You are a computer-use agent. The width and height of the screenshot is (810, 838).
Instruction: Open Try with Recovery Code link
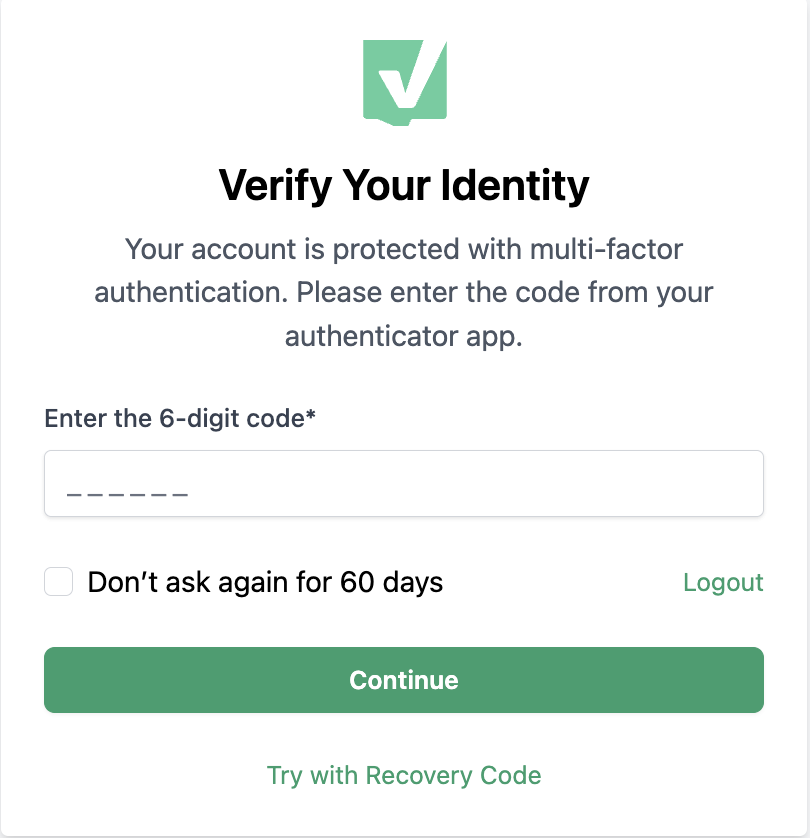404,775
